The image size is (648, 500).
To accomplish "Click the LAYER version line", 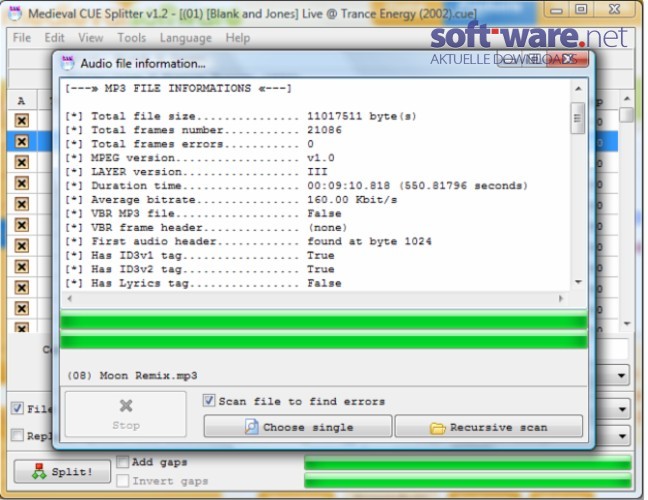I will pos(196,172).
